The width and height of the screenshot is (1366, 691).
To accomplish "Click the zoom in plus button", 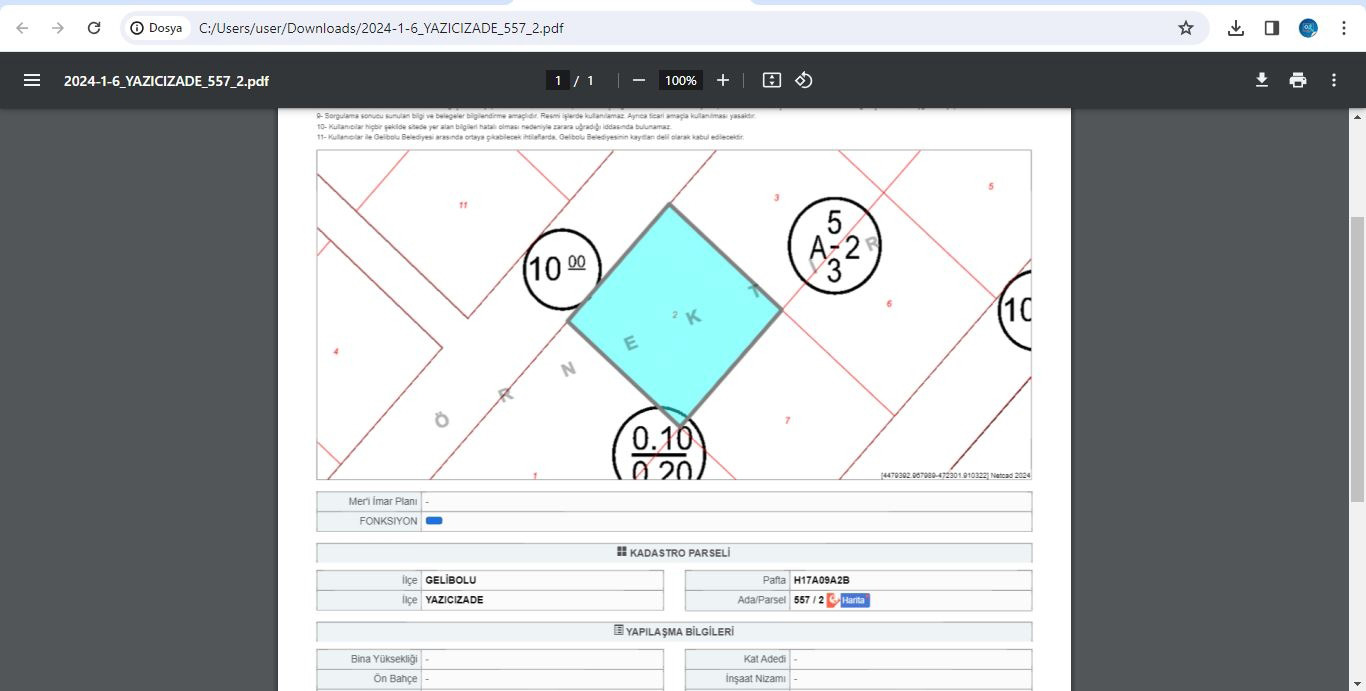I will click(723, 80).
